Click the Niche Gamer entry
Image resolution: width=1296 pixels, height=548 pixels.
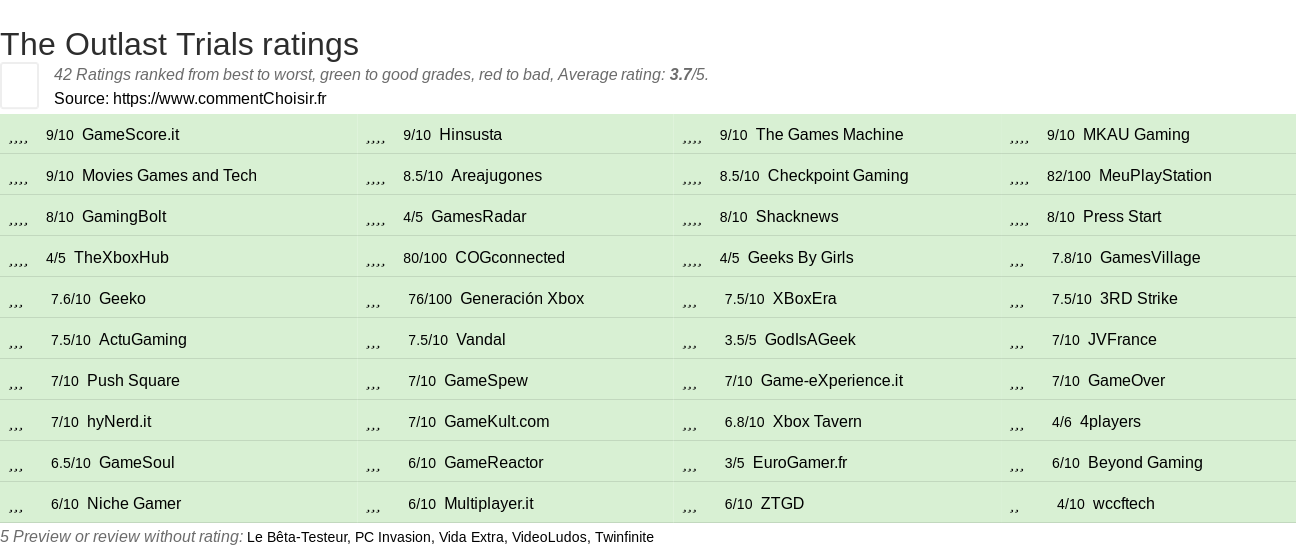(134, 504)
